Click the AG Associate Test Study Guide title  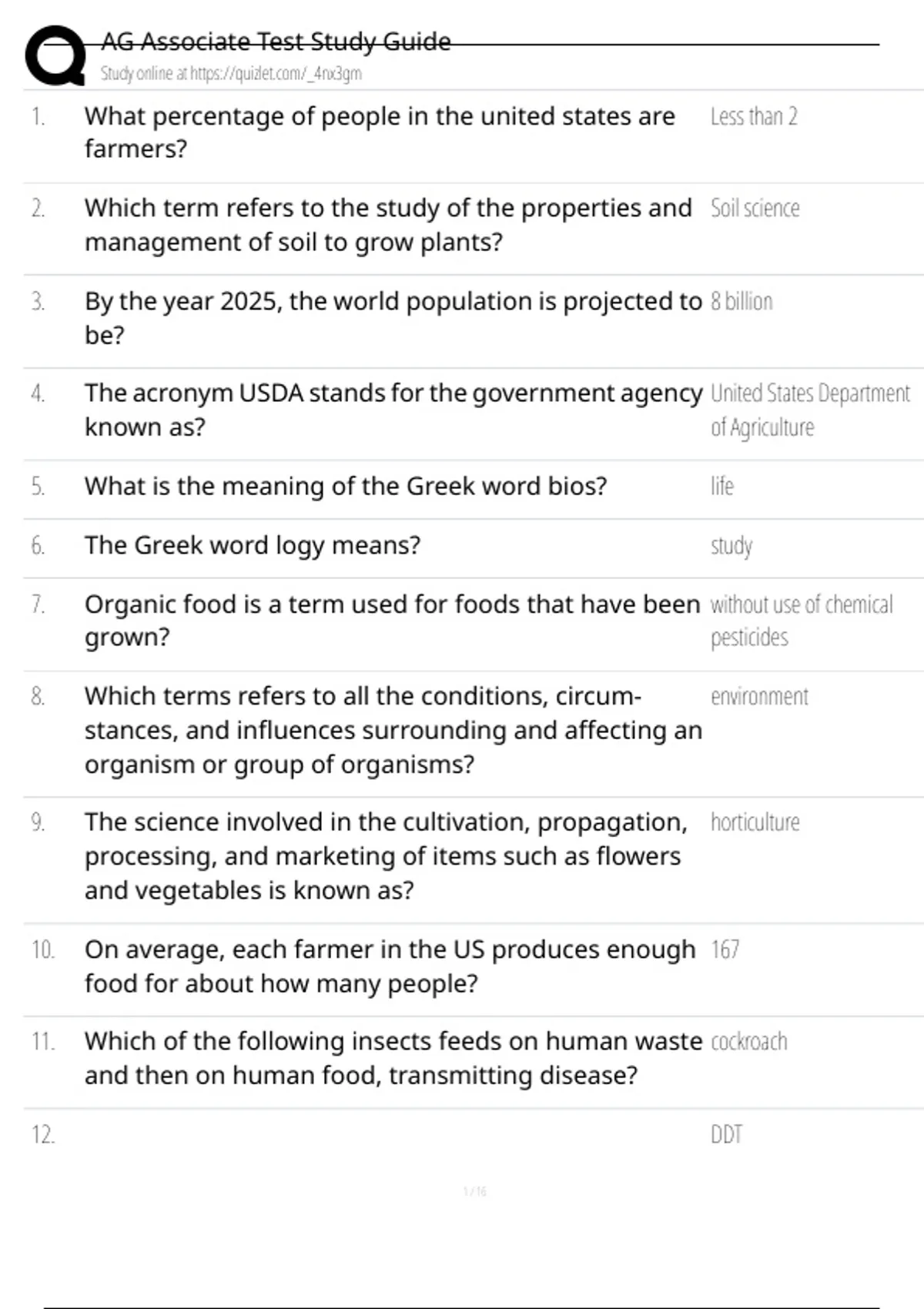point(276,42)
